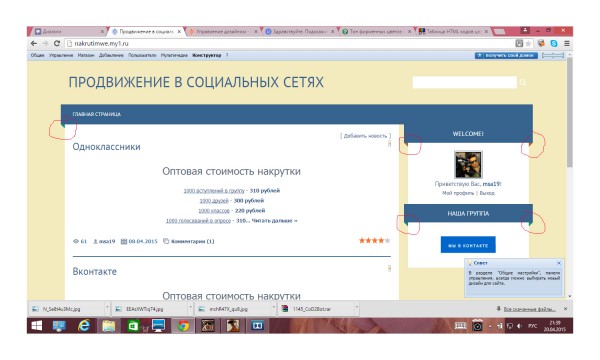Click the taskbar clock showing 21:39
The image size is (600, 360).
(554, 326)
